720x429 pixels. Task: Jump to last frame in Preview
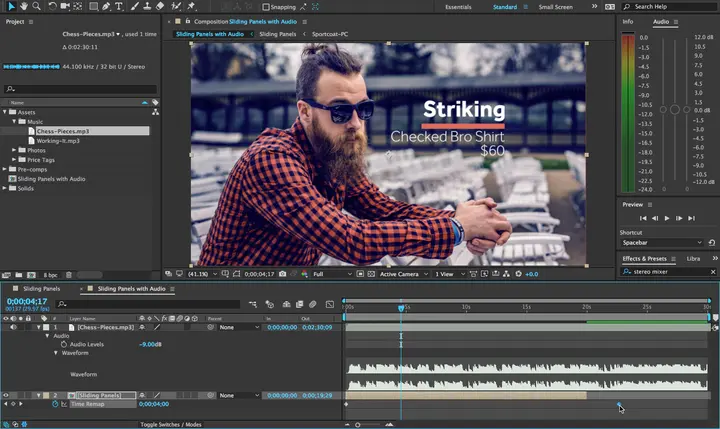click(692, 218)
